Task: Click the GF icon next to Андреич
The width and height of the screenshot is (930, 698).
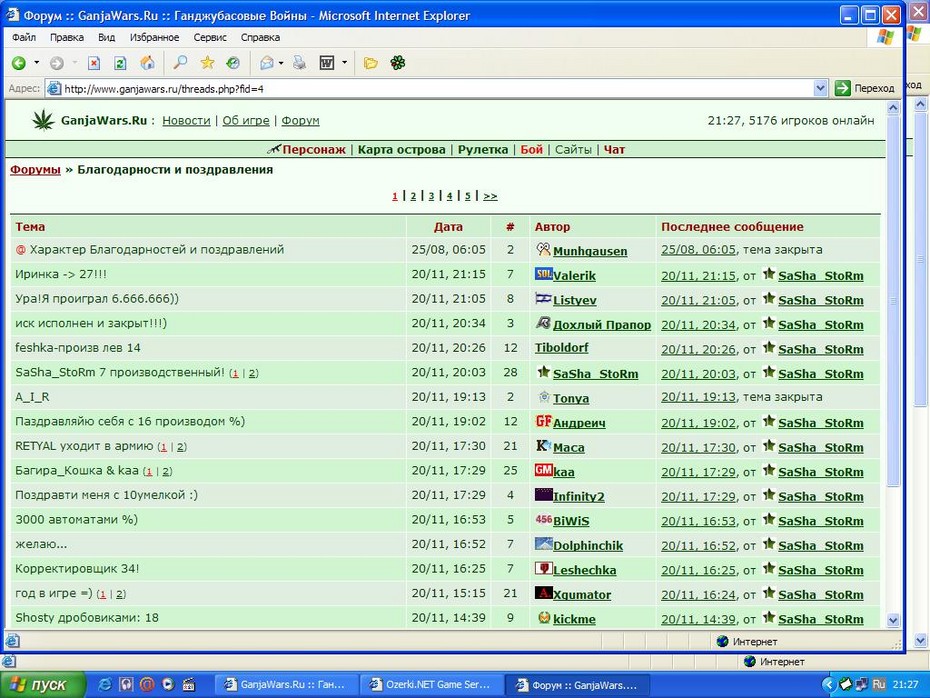Action: [x=543, y=421]
